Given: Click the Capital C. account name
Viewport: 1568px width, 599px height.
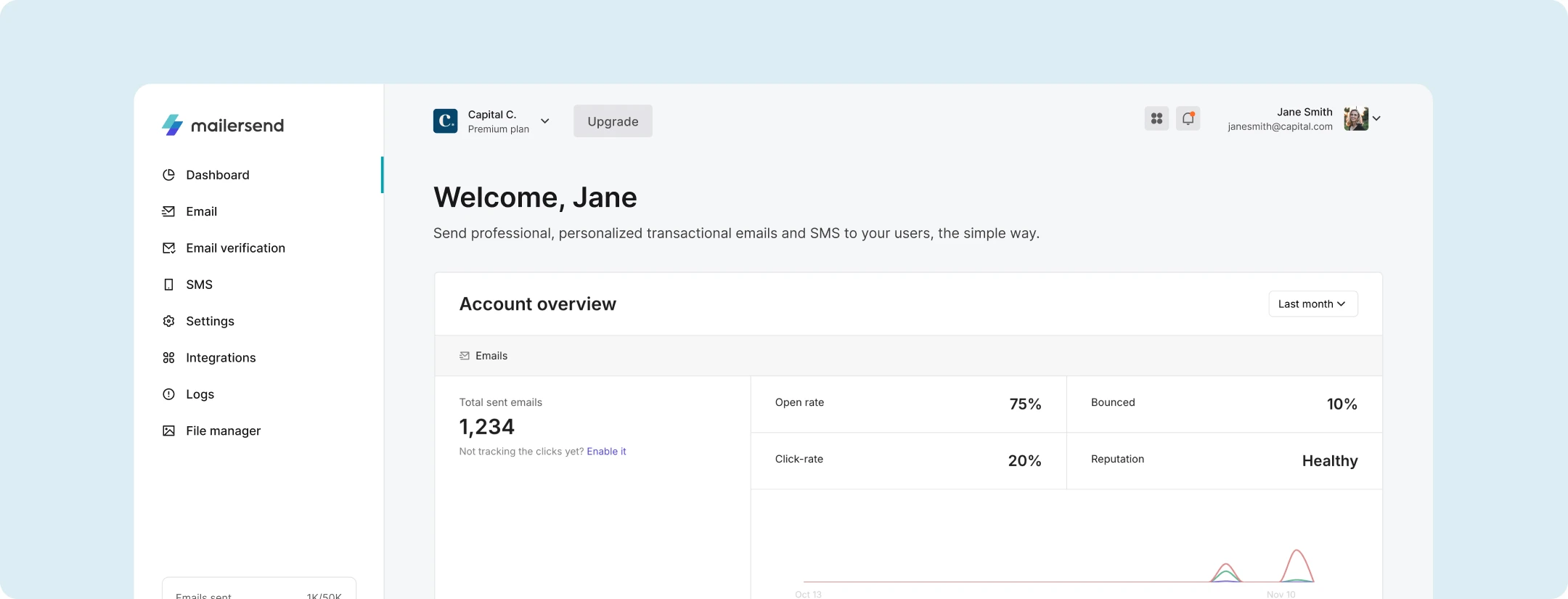Looking at the screenshot, I should 492,115.
